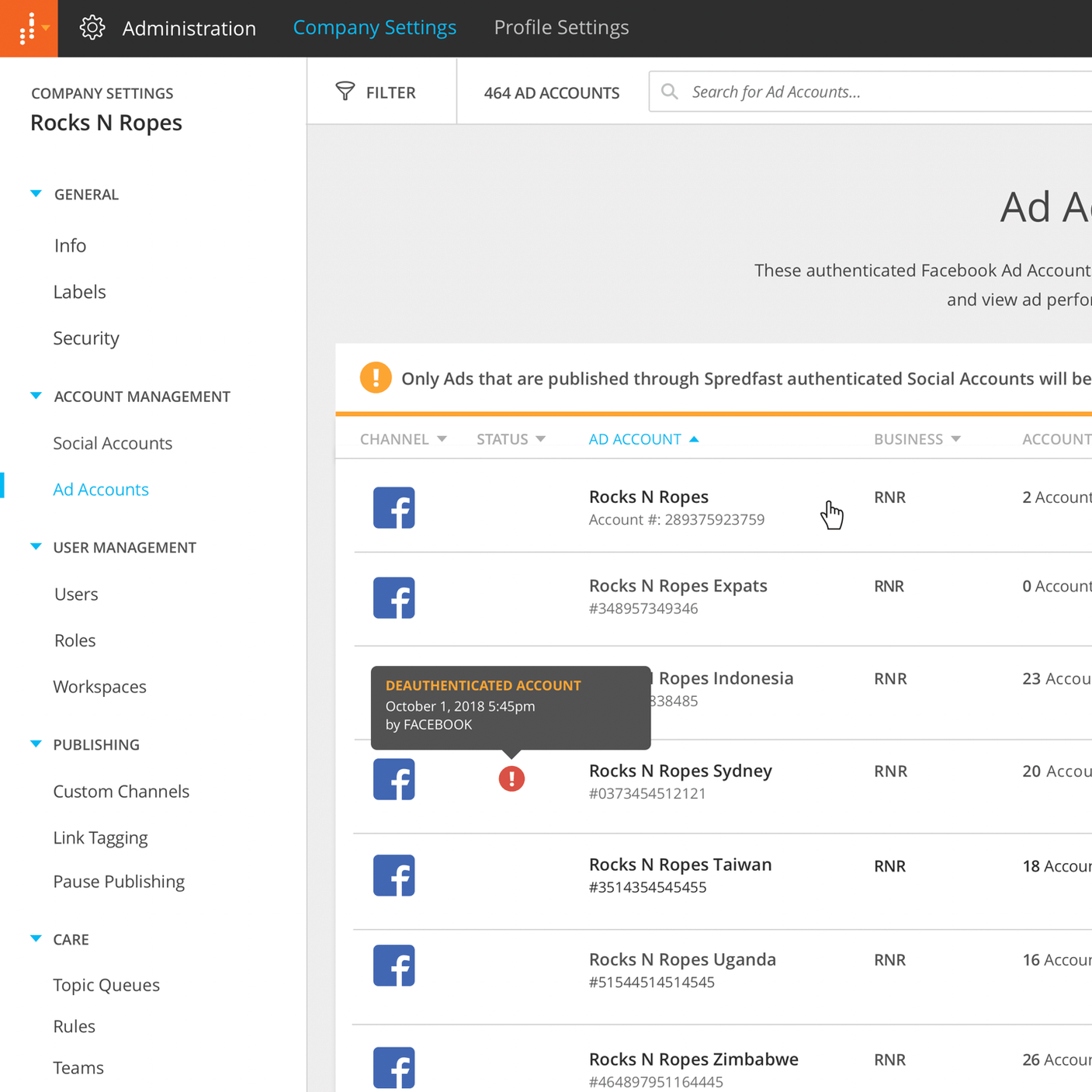Viewport: 1092px width, 1092px height.
Task: Click the orange warning notice icon
Action: (376, 378)
